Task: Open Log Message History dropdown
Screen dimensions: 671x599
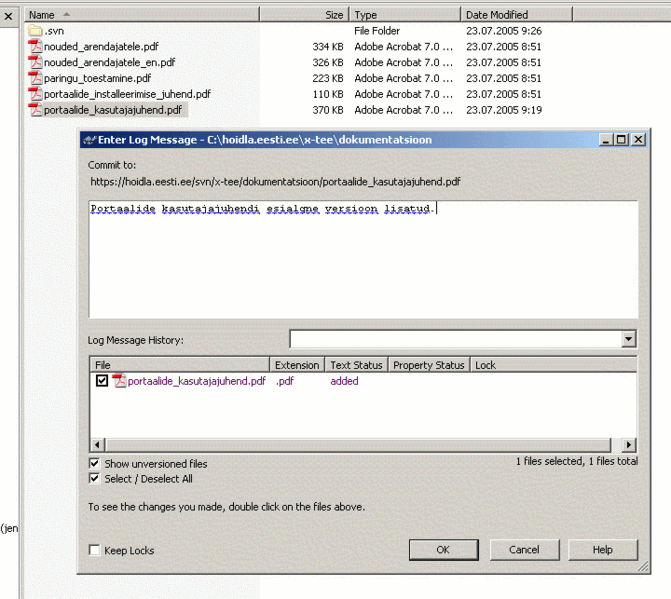Action: pyautogui.click(x=628, y=339)
